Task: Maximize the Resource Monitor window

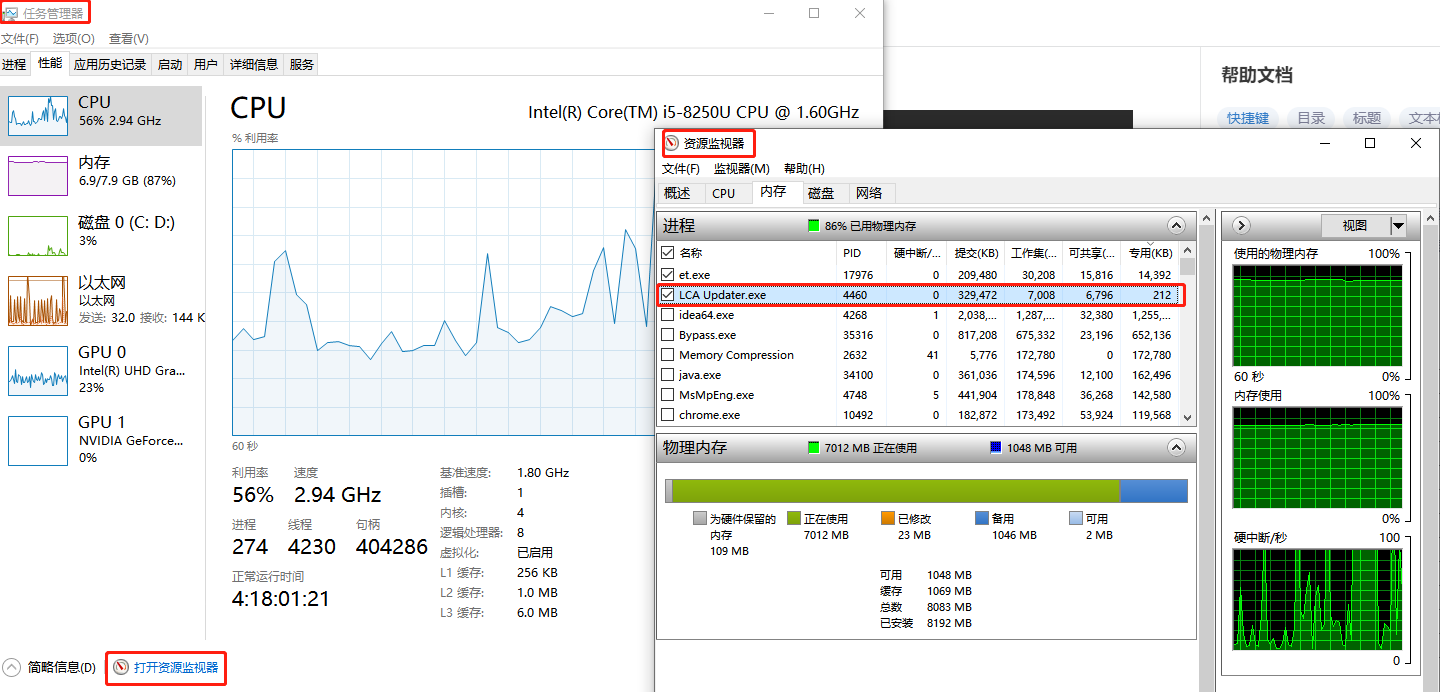Action: (x=1370, y=144)
